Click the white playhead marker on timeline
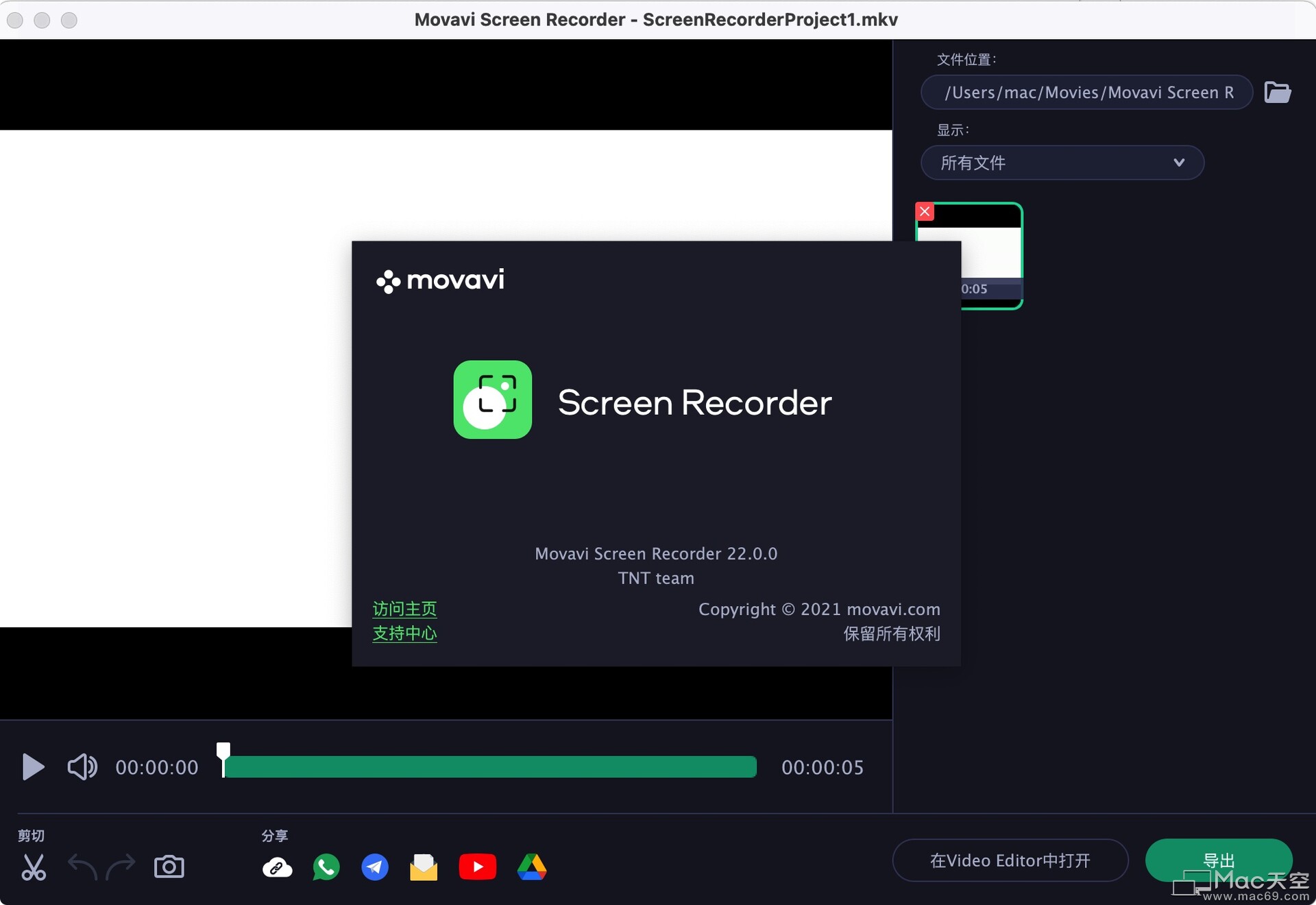 (223, 758)
